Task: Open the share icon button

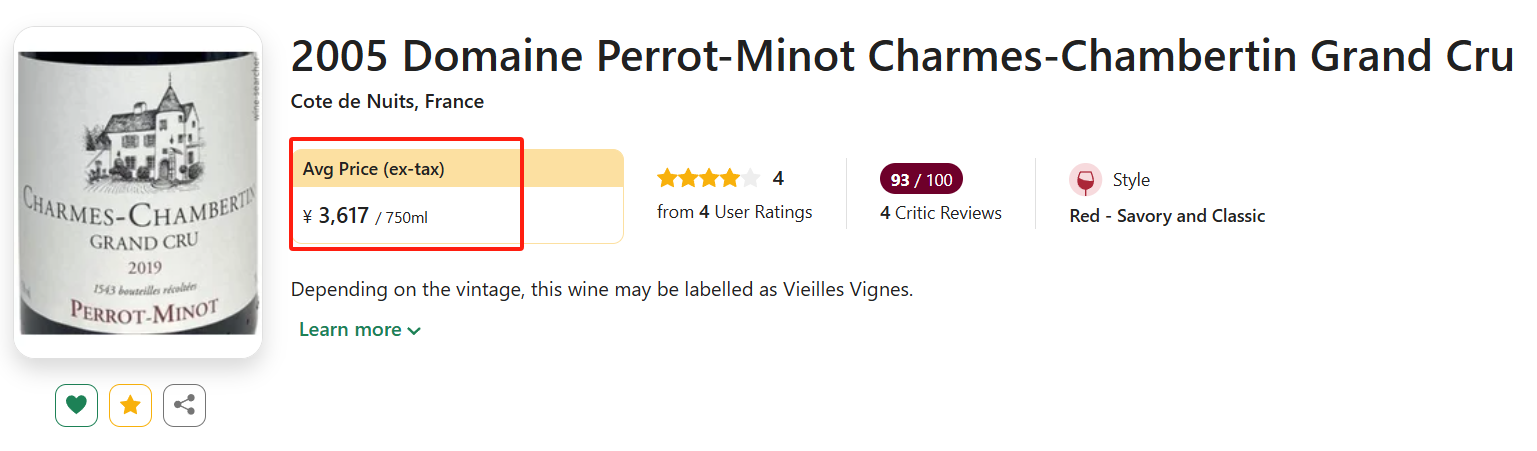Action: pos(184,405)
